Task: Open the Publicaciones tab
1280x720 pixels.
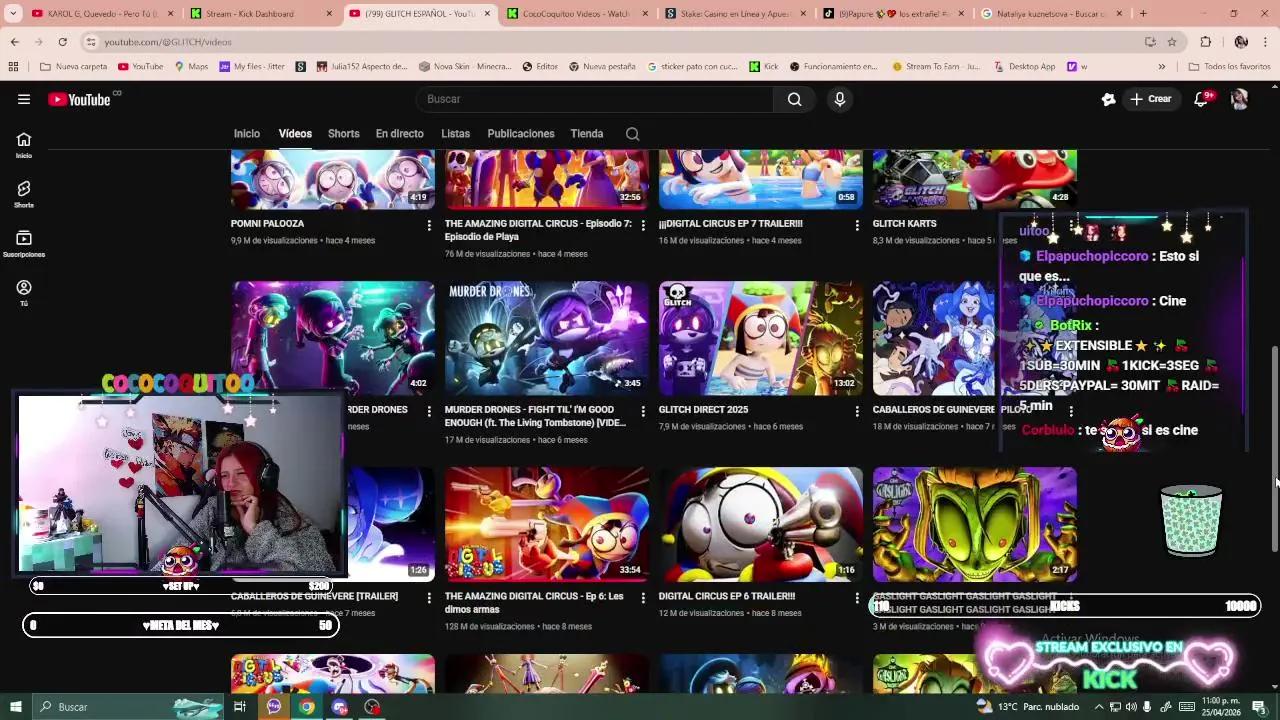Action: (520, 134)
